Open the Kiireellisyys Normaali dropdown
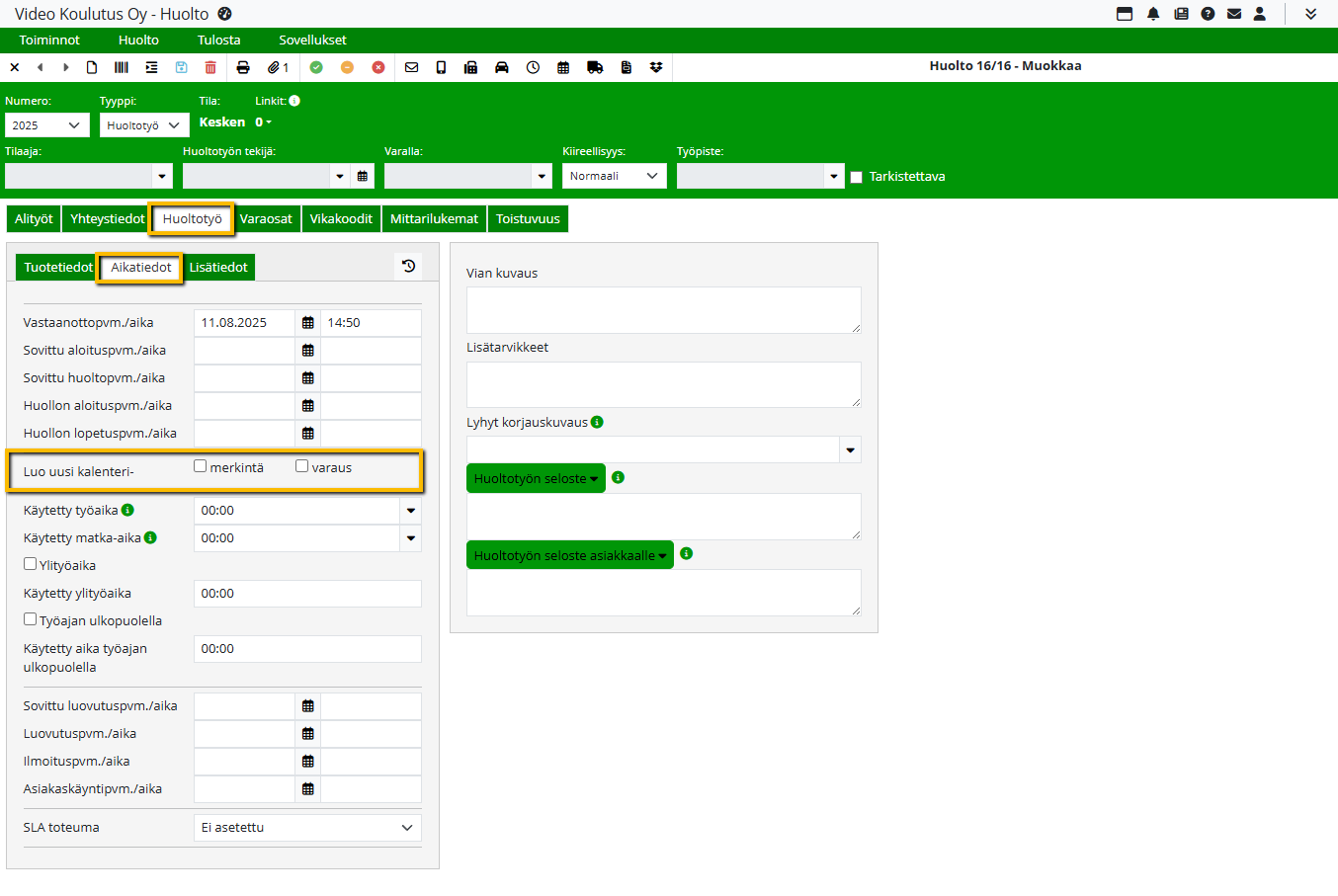 (x=614, y=176)
